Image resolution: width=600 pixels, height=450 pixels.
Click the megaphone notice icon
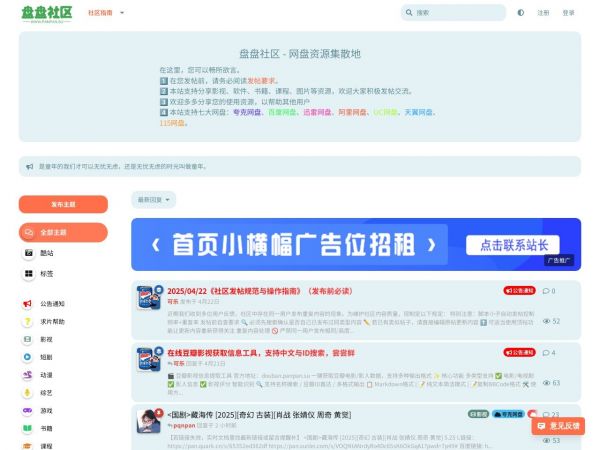(x=29, y=166)
